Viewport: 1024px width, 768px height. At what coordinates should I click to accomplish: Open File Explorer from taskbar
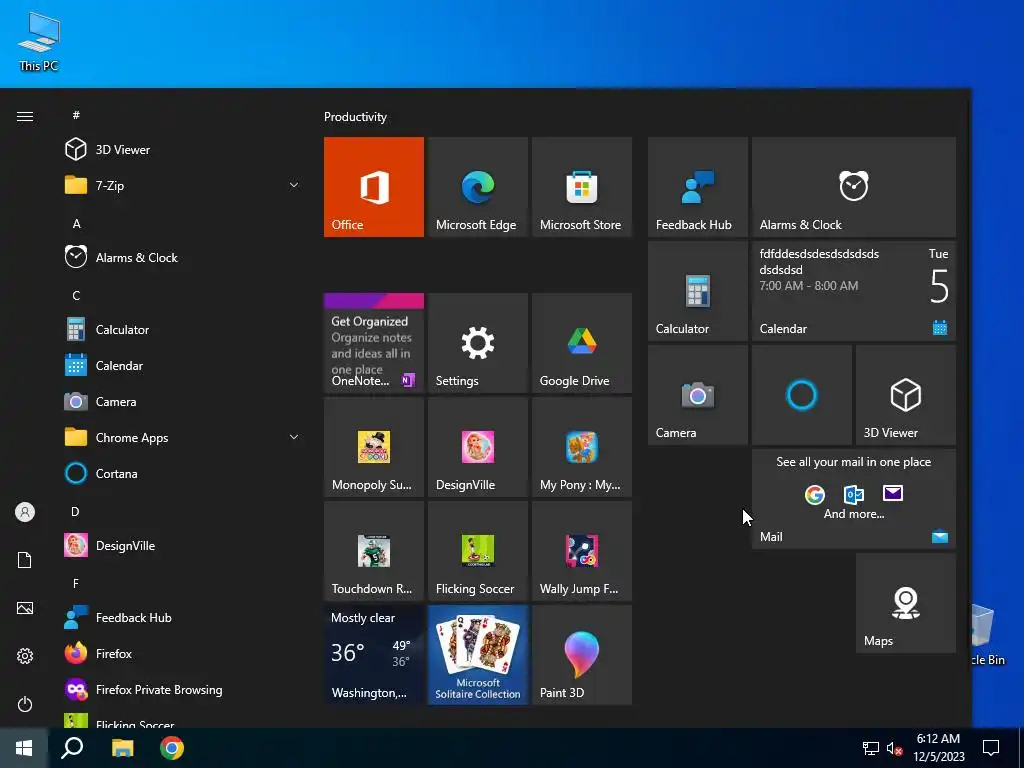pos(122,748)
